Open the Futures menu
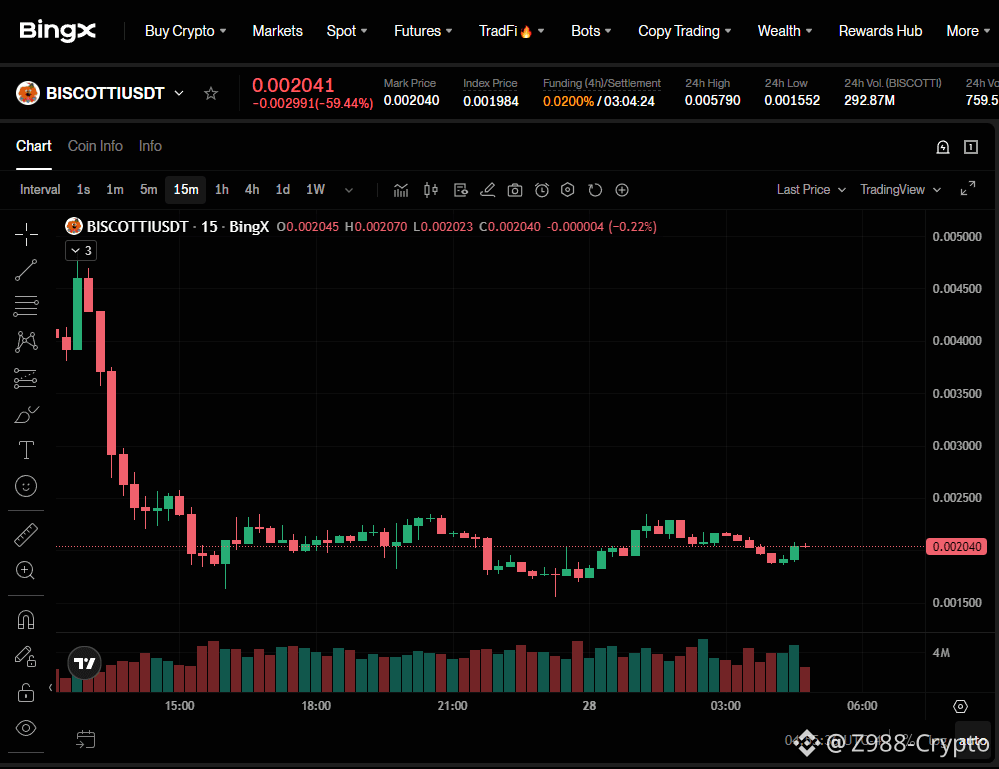999x769 pixels. click(x=423, y=31)
